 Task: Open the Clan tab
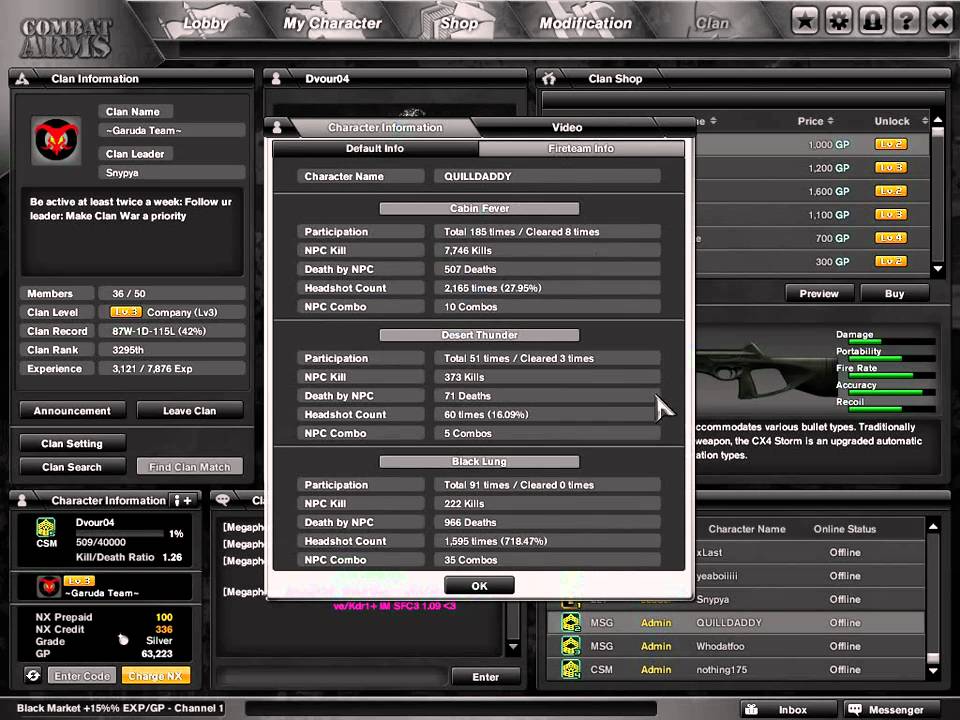pyautogui.click(x=713, y=23)
